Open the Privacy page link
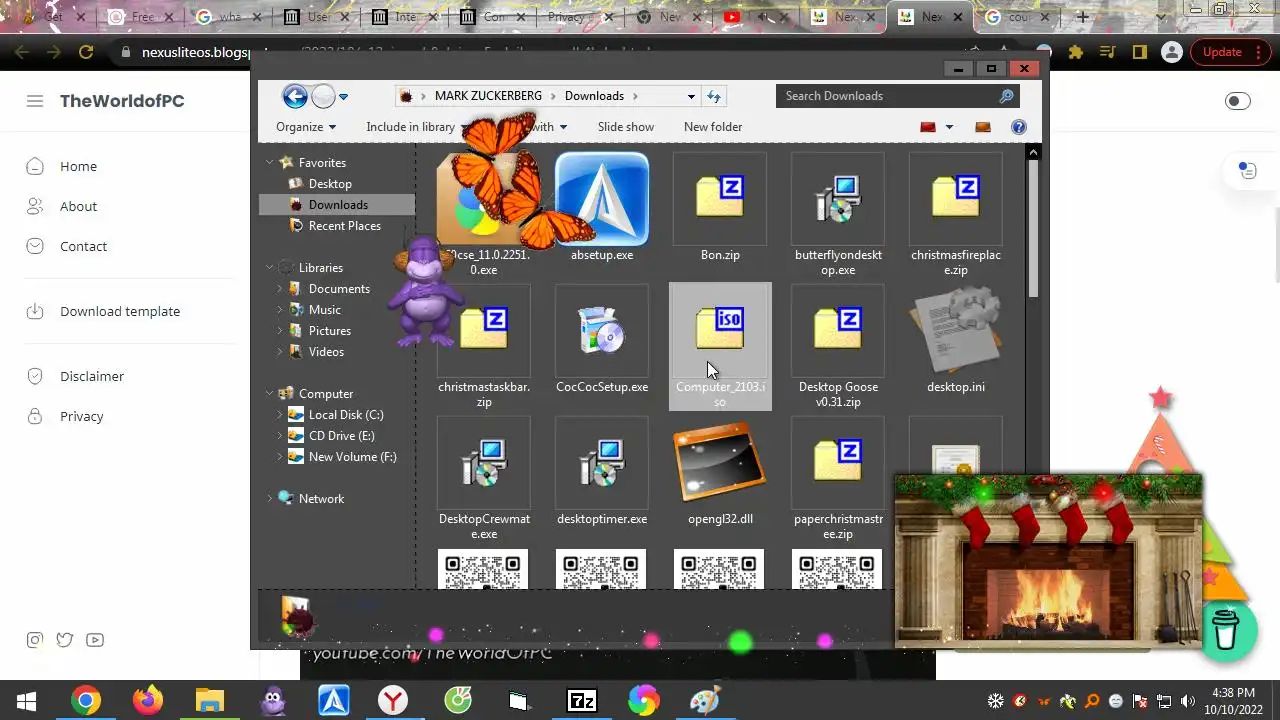This screenshot has height=720, width=1280. pyautogui.click(x=81, y=416)
